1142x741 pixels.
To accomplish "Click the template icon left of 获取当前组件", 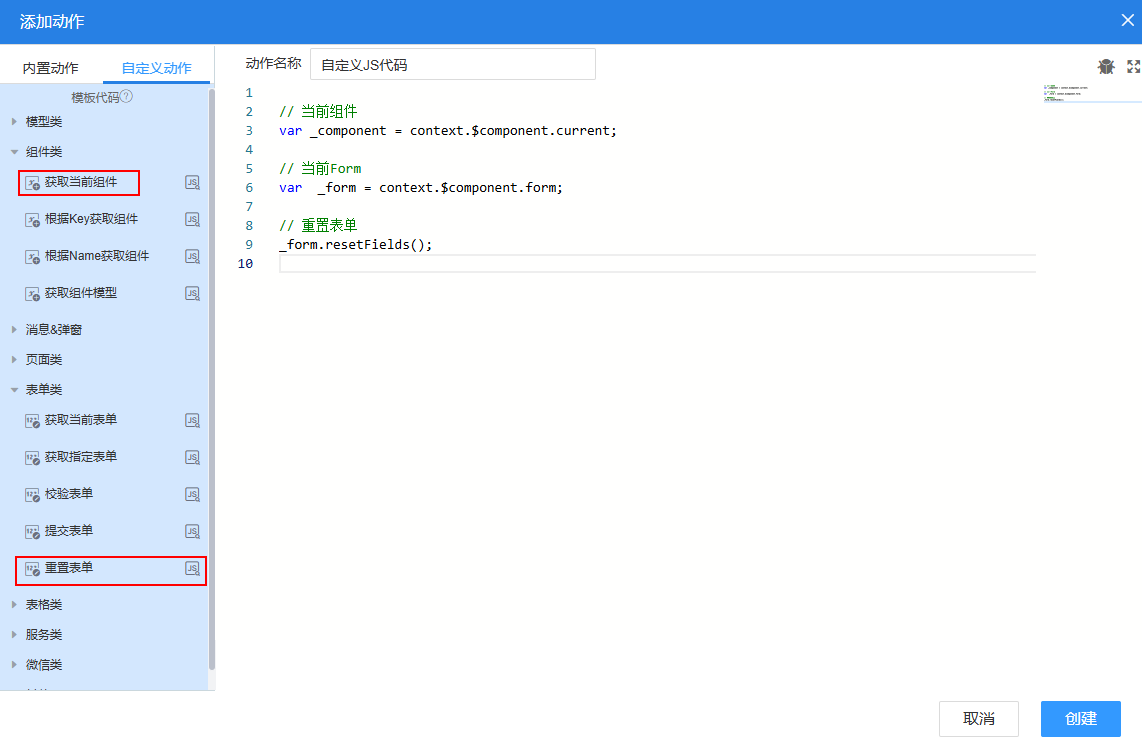I will pos(33,183).
